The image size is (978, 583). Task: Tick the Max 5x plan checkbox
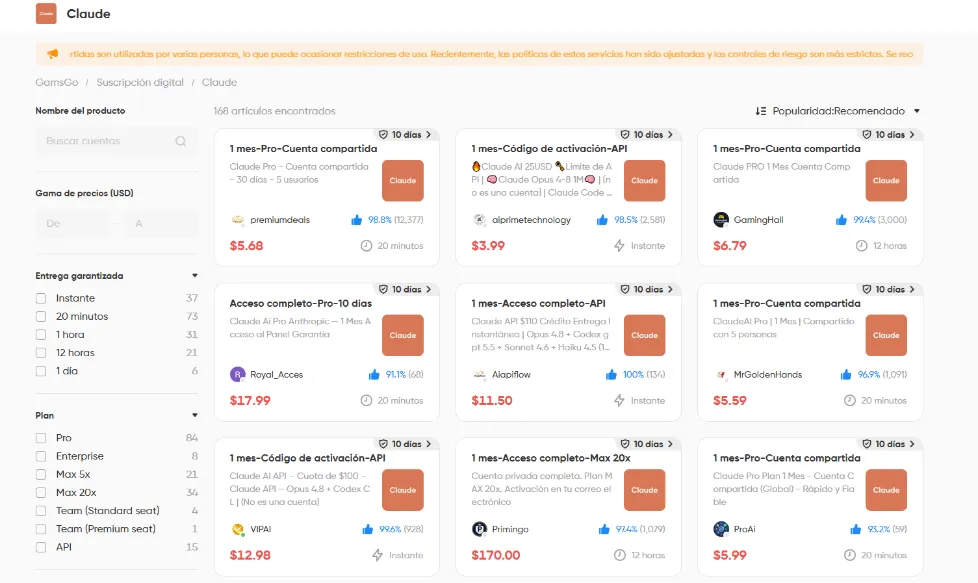(x=41, y=474)
